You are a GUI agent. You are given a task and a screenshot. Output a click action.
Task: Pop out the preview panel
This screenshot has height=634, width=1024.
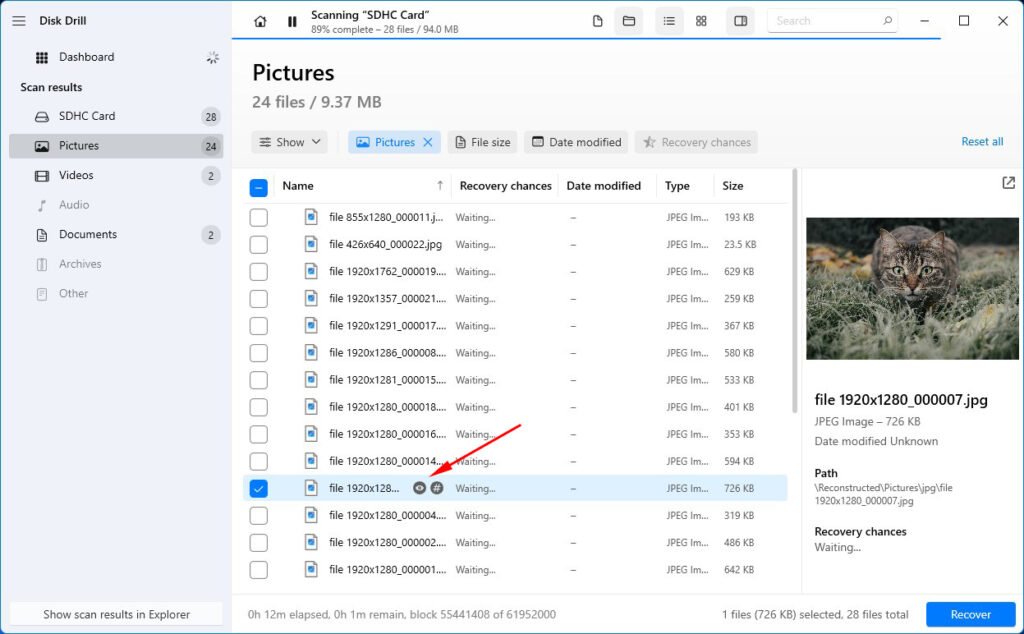coord(1007,185)
